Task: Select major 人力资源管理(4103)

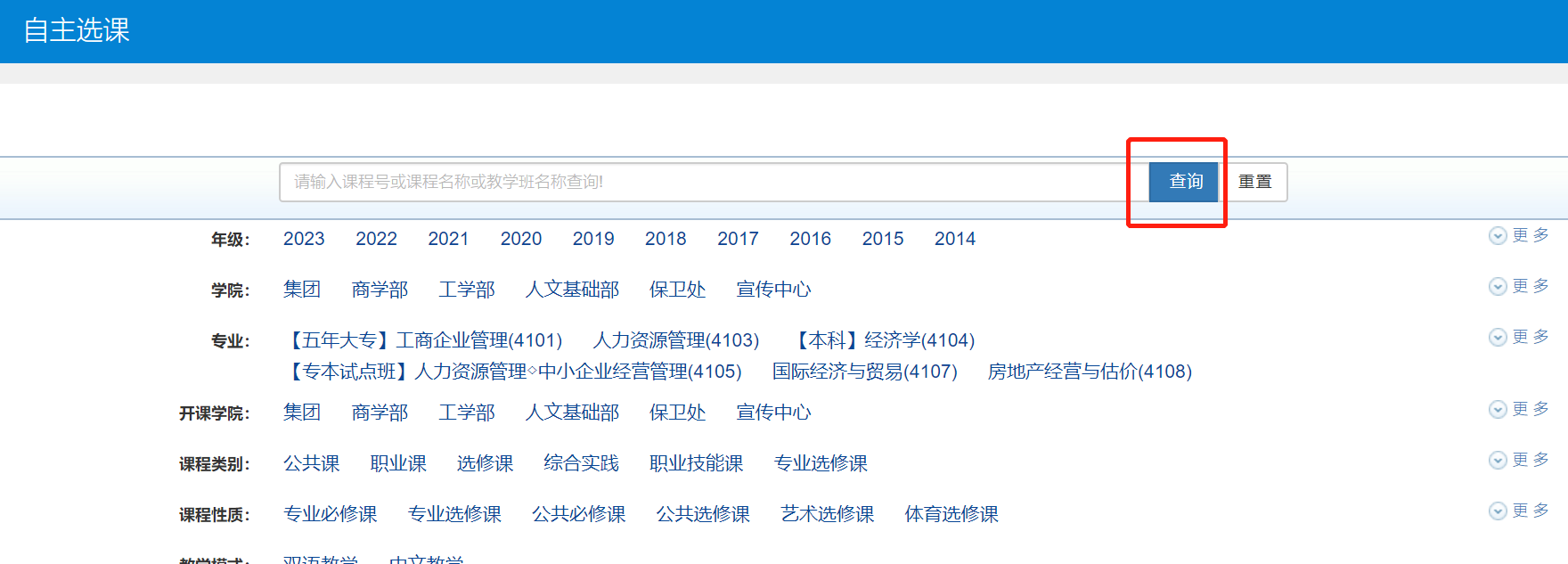Action: pos(676,340)
